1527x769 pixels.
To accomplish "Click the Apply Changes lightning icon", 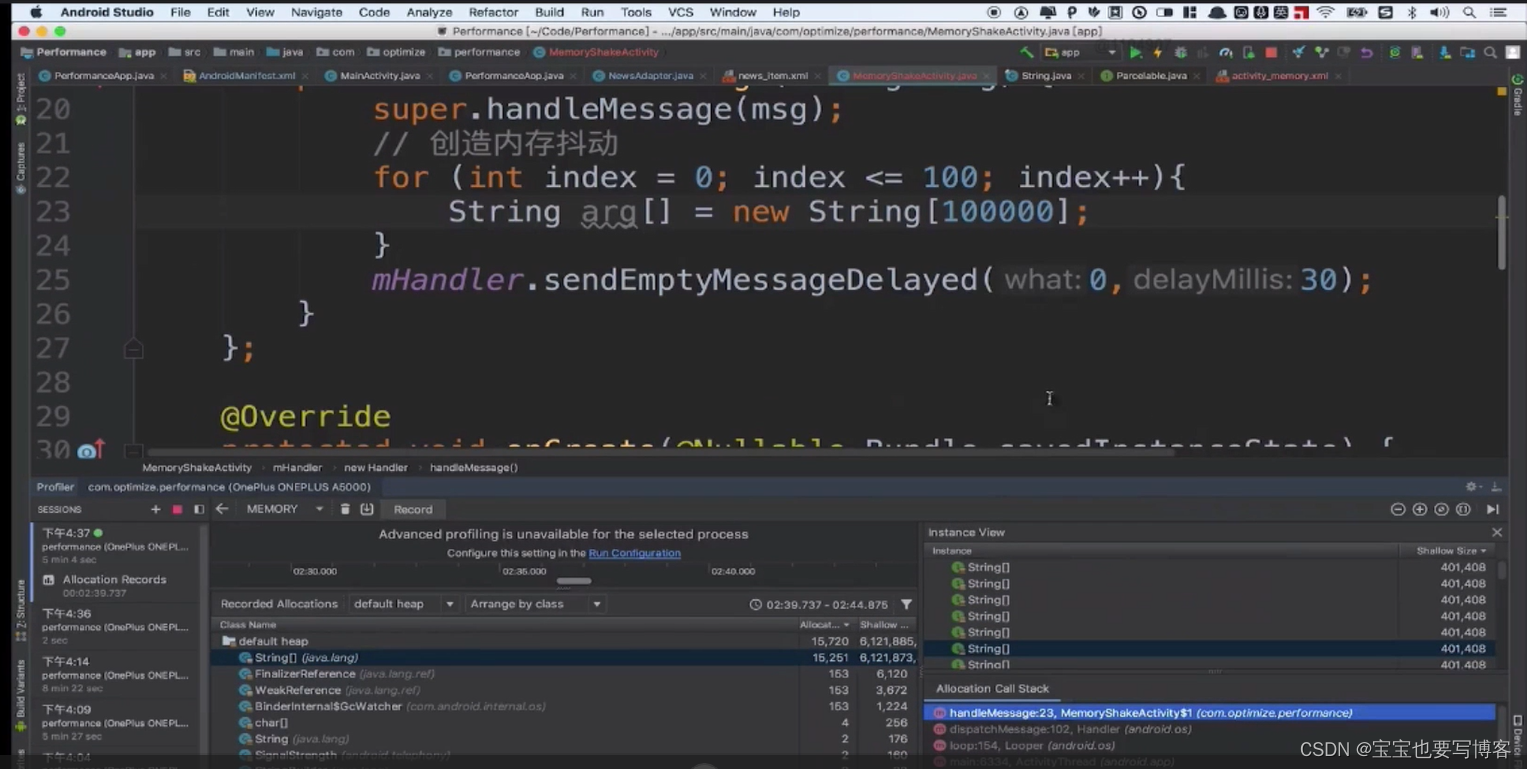I will (1158, 52).
